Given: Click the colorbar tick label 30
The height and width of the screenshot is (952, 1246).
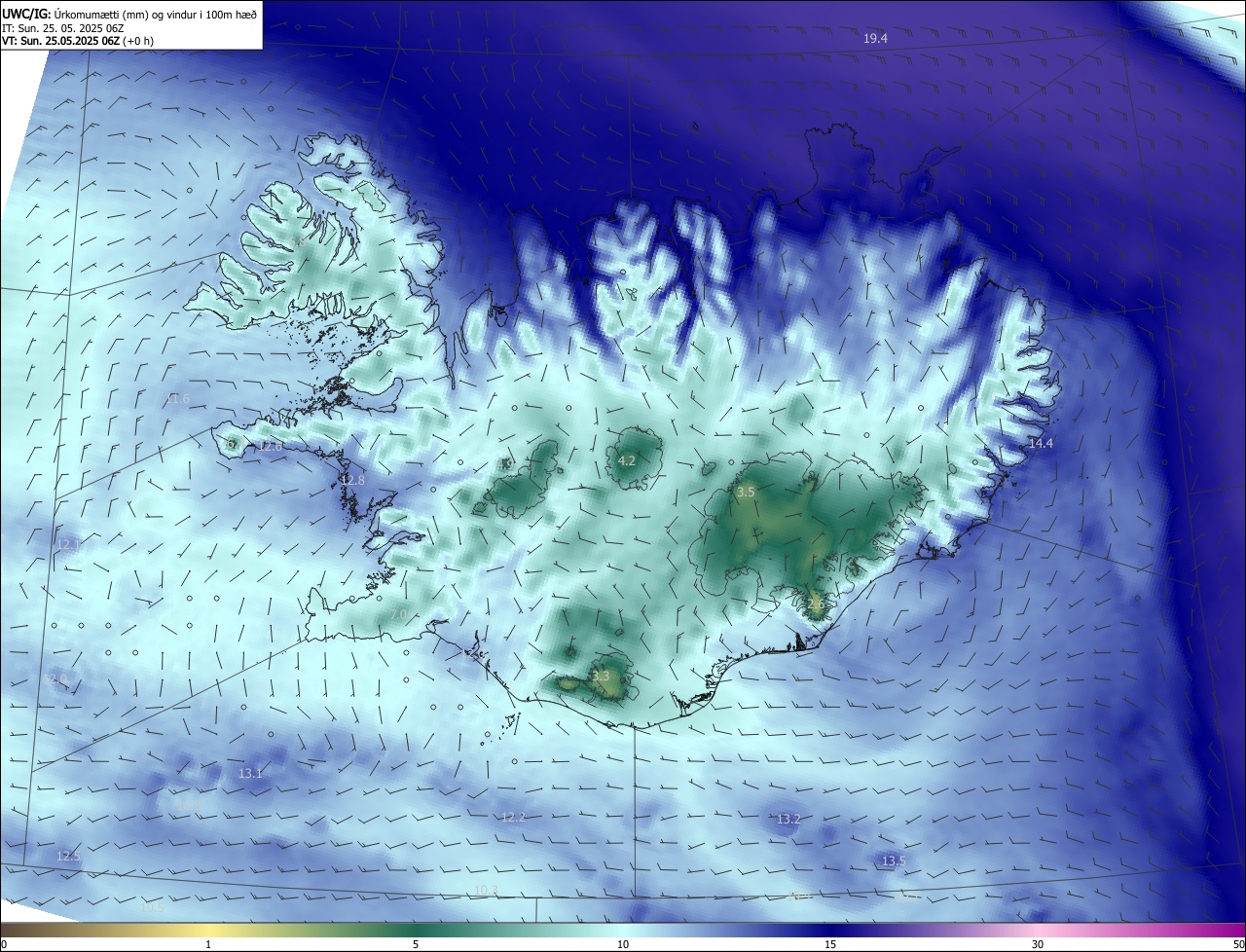Looking at the screenshot, I should coord(1038,944).
